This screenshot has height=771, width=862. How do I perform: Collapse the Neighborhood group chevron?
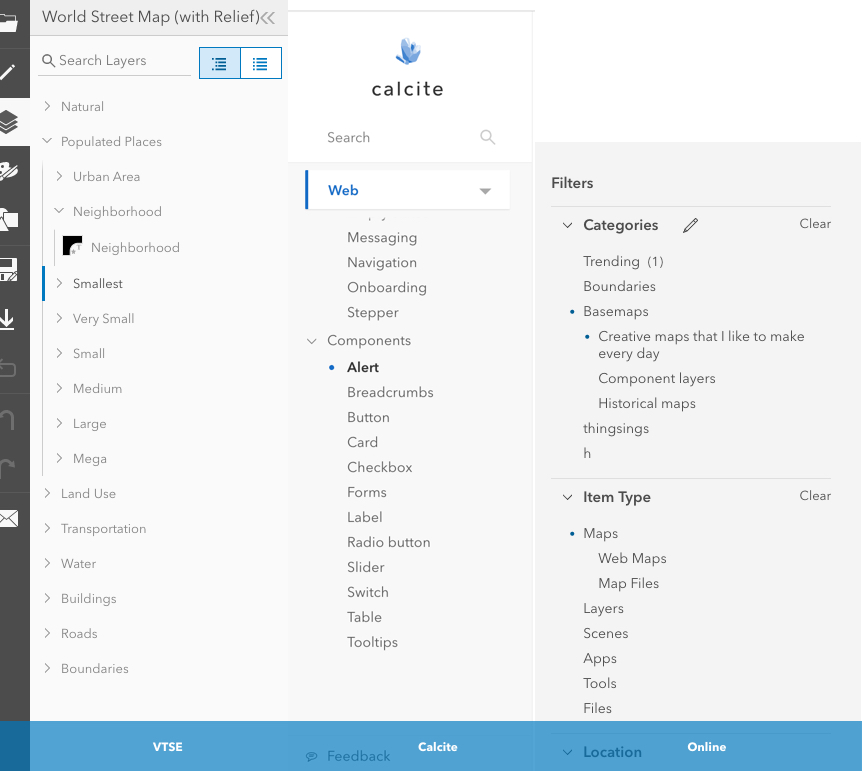(x=59, y=211)
